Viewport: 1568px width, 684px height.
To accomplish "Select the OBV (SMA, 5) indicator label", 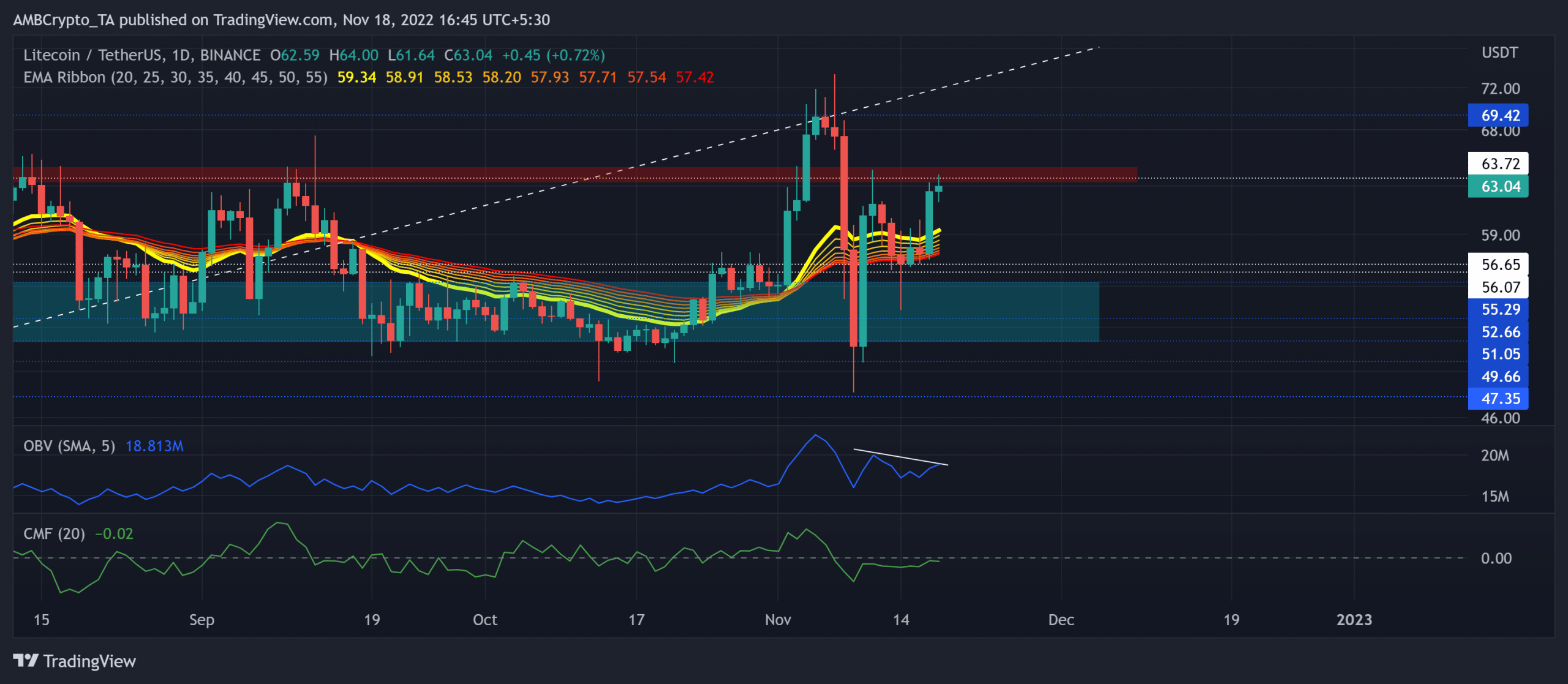I will [x=69, y=446].
